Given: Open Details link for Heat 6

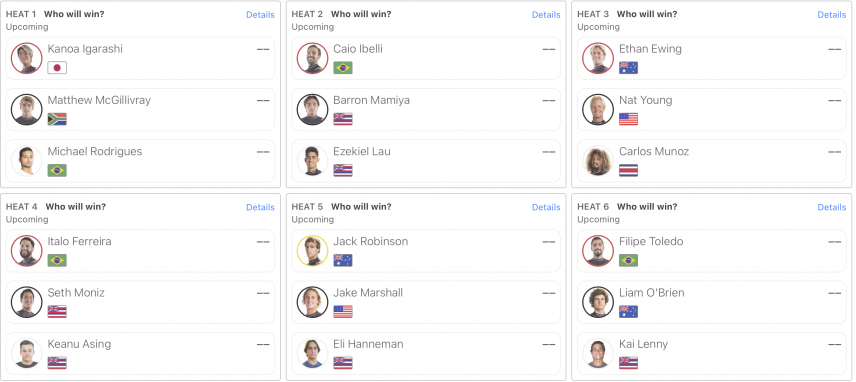Looking at the screenshot, I should pos(831,207).
